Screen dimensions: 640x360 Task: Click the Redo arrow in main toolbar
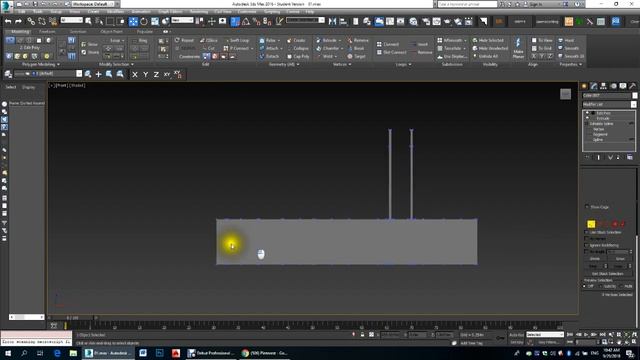(x=18, y=21)
